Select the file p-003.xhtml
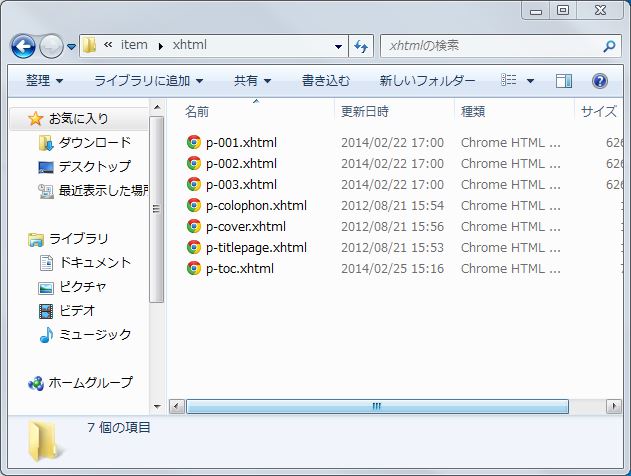Image resolution: width=631 pixels, height=476 pixels. pyautogui.click(x=241, y=185)
